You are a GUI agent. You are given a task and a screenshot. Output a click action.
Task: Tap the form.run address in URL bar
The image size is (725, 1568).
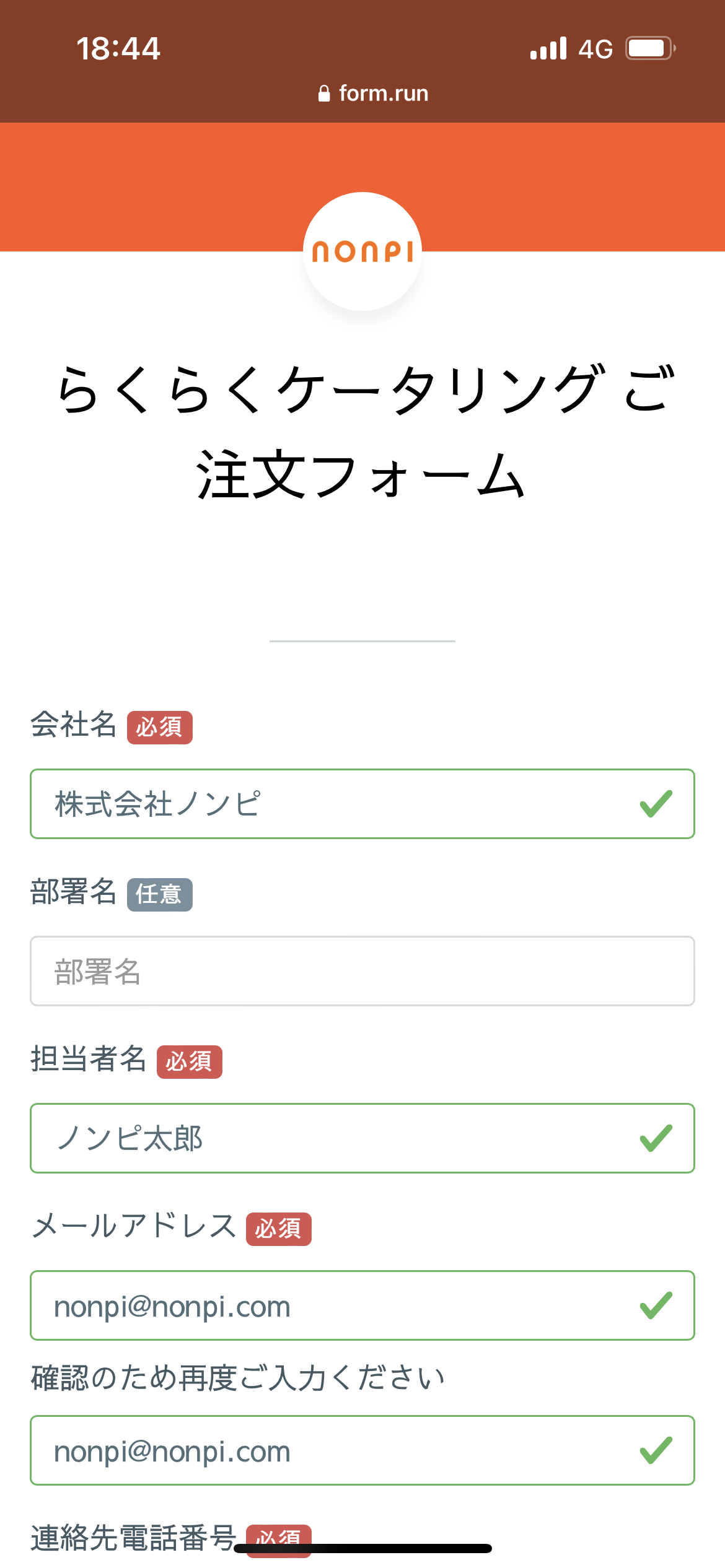point(383,94)
